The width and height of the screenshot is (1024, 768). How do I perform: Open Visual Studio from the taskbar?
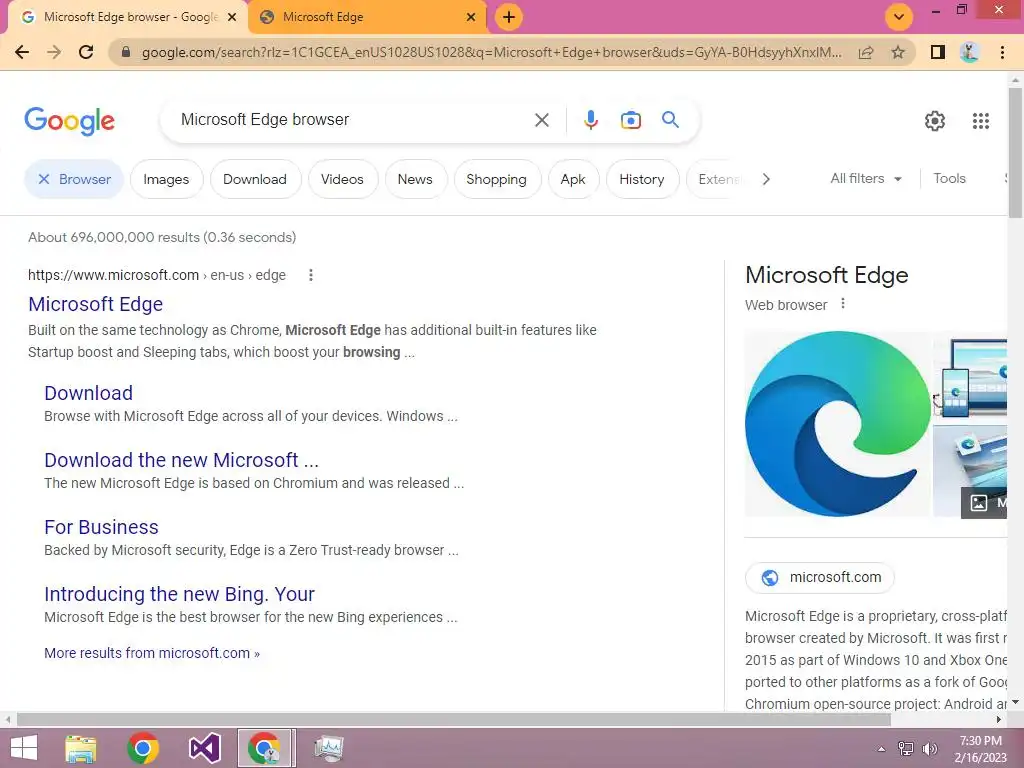tap(204, 748)
